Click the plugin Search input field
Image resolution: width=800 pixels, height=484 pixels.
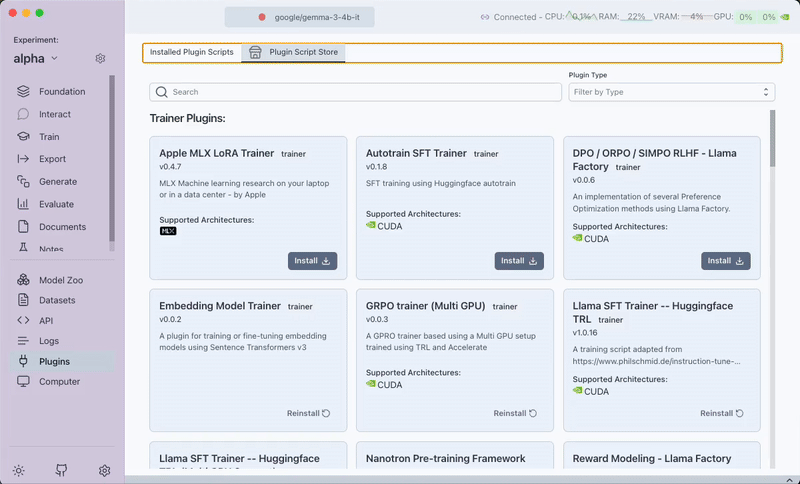coord(355,92)
